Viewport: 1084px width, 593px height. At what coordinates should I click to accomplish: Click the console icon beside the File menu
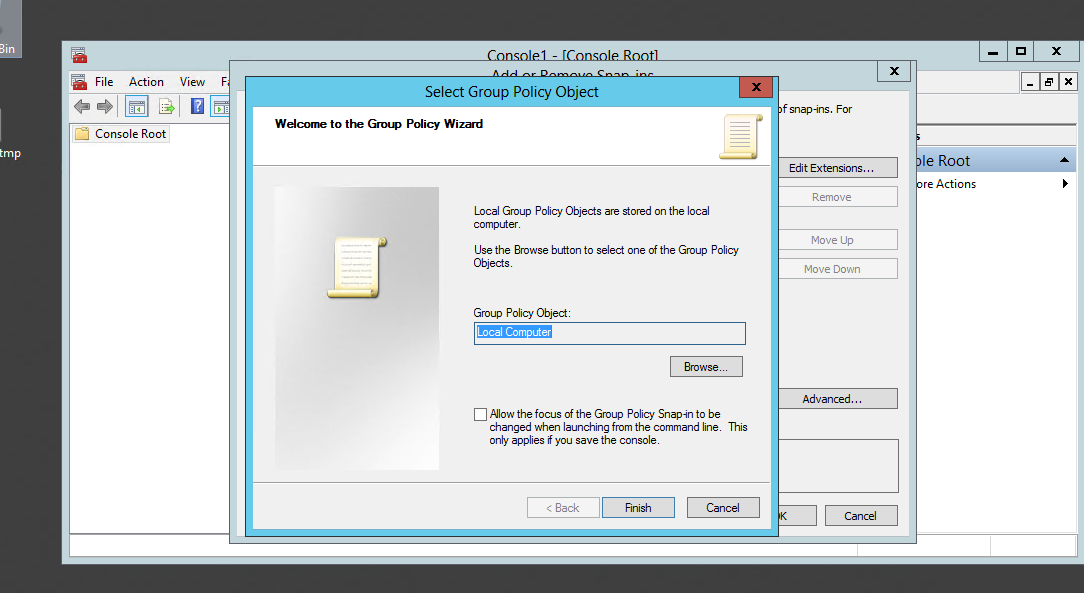79,82
